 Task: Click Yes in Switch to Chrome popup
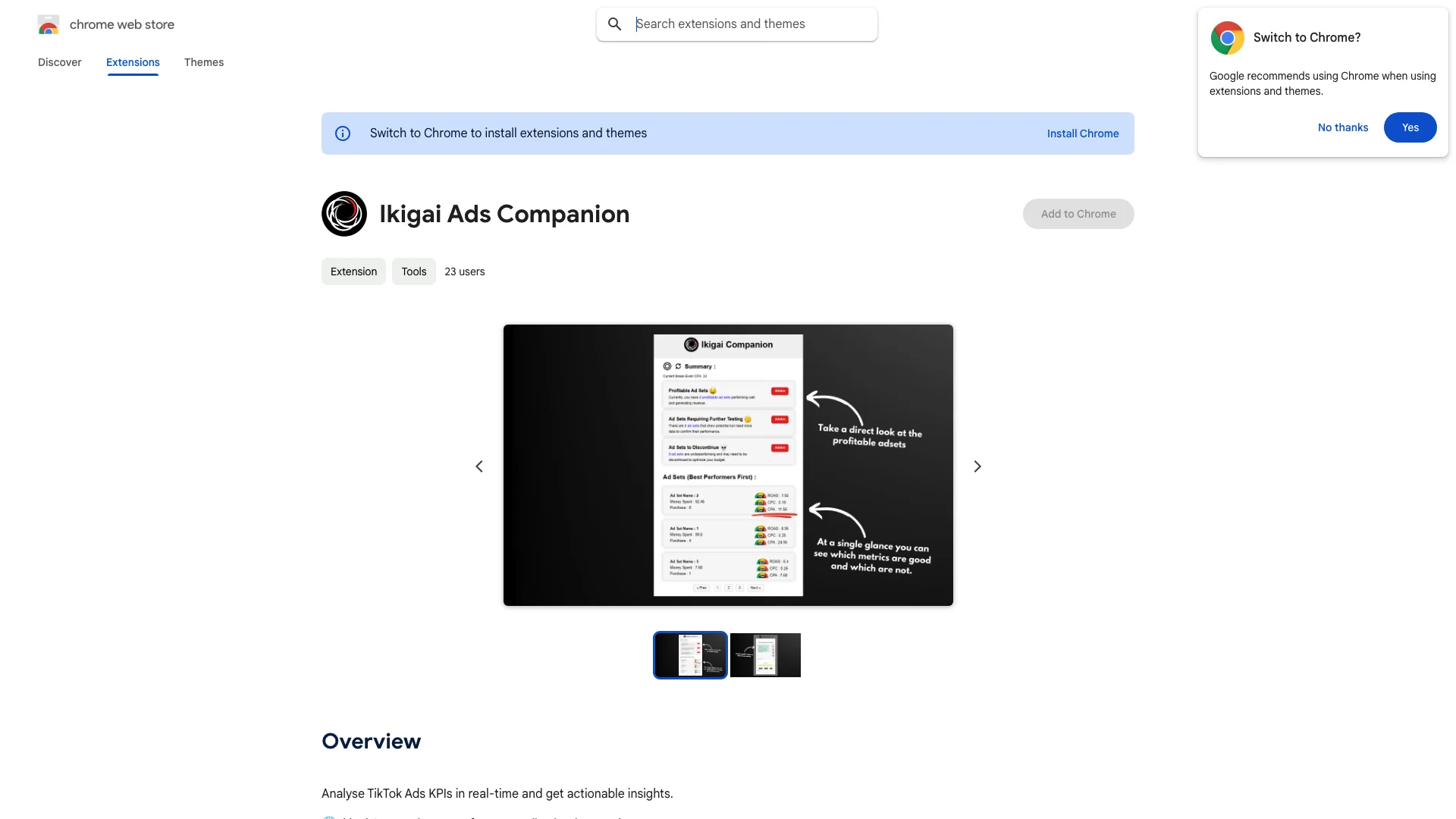point(1410,127)
